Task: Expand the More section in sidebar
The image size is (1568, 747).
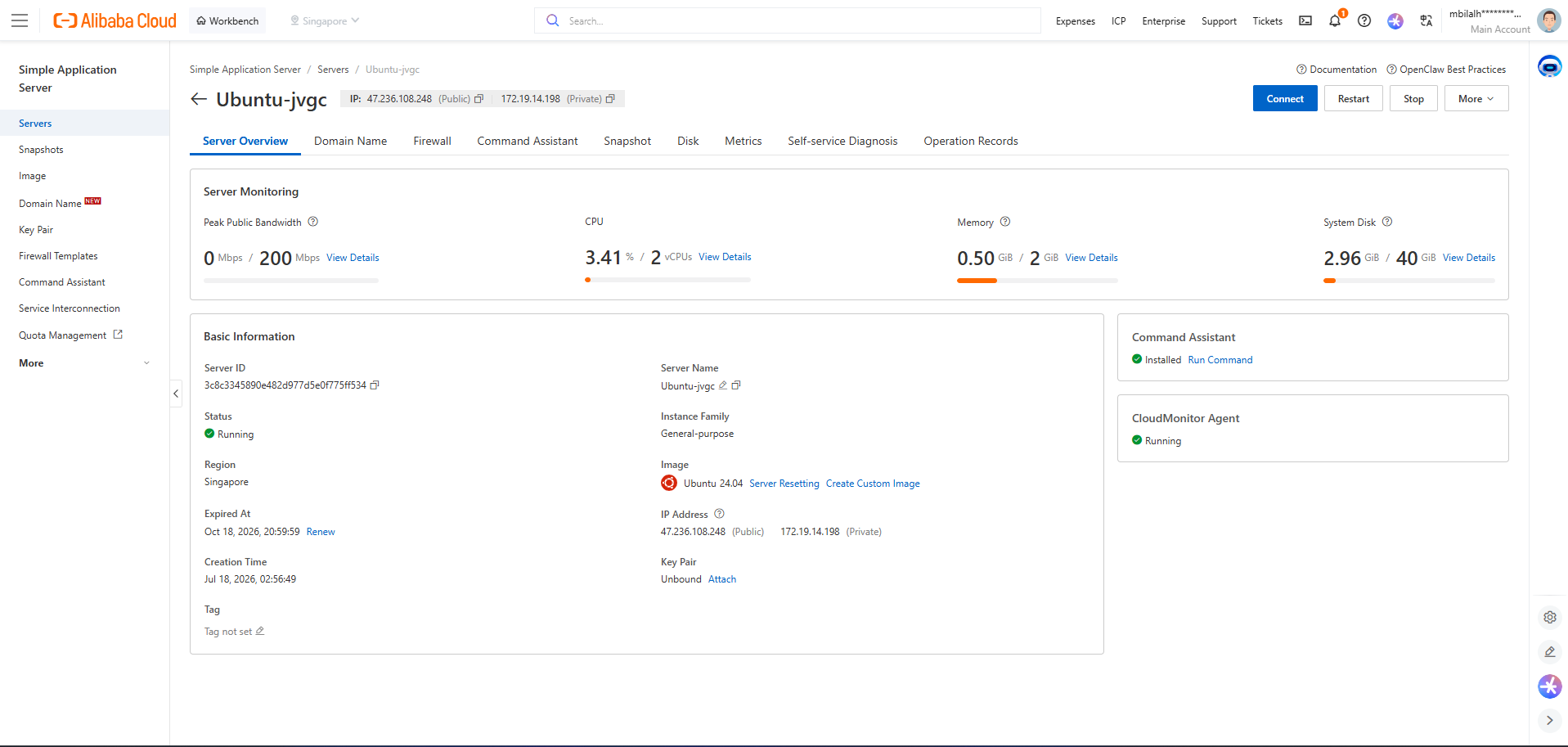Action: tap(84, 363)
